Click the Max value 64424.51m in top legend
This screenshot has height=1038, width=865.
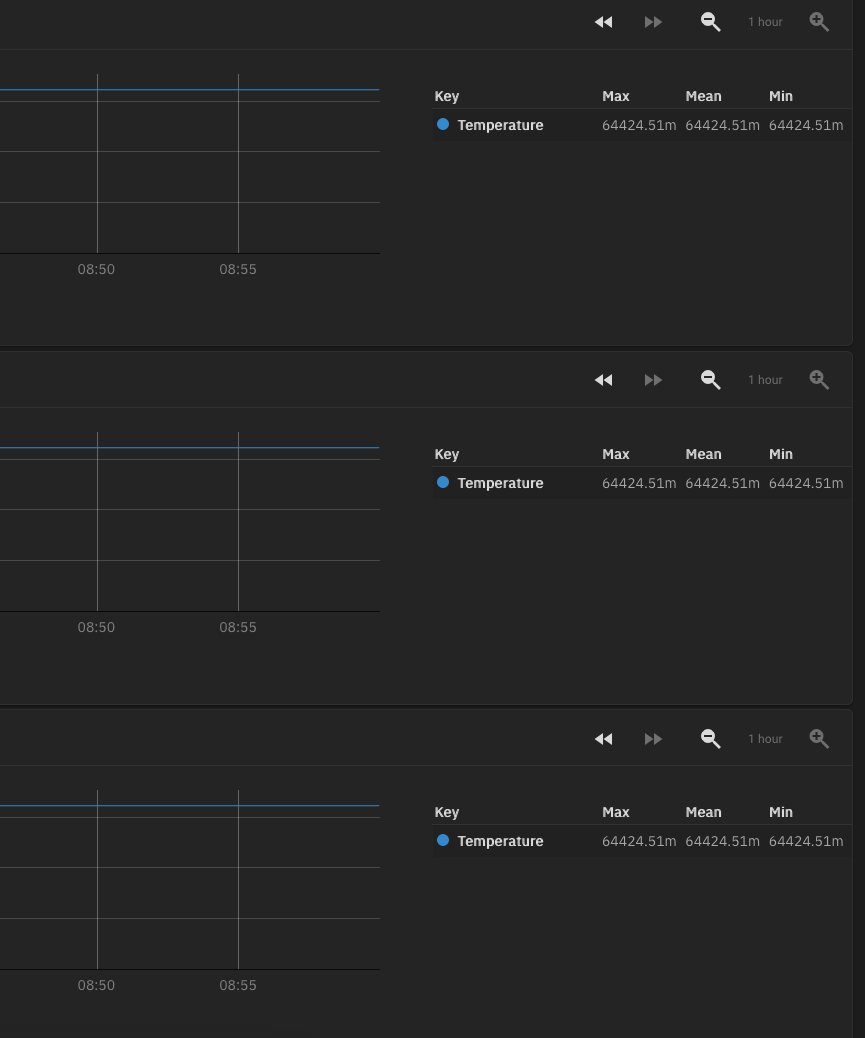click(639, 125)
